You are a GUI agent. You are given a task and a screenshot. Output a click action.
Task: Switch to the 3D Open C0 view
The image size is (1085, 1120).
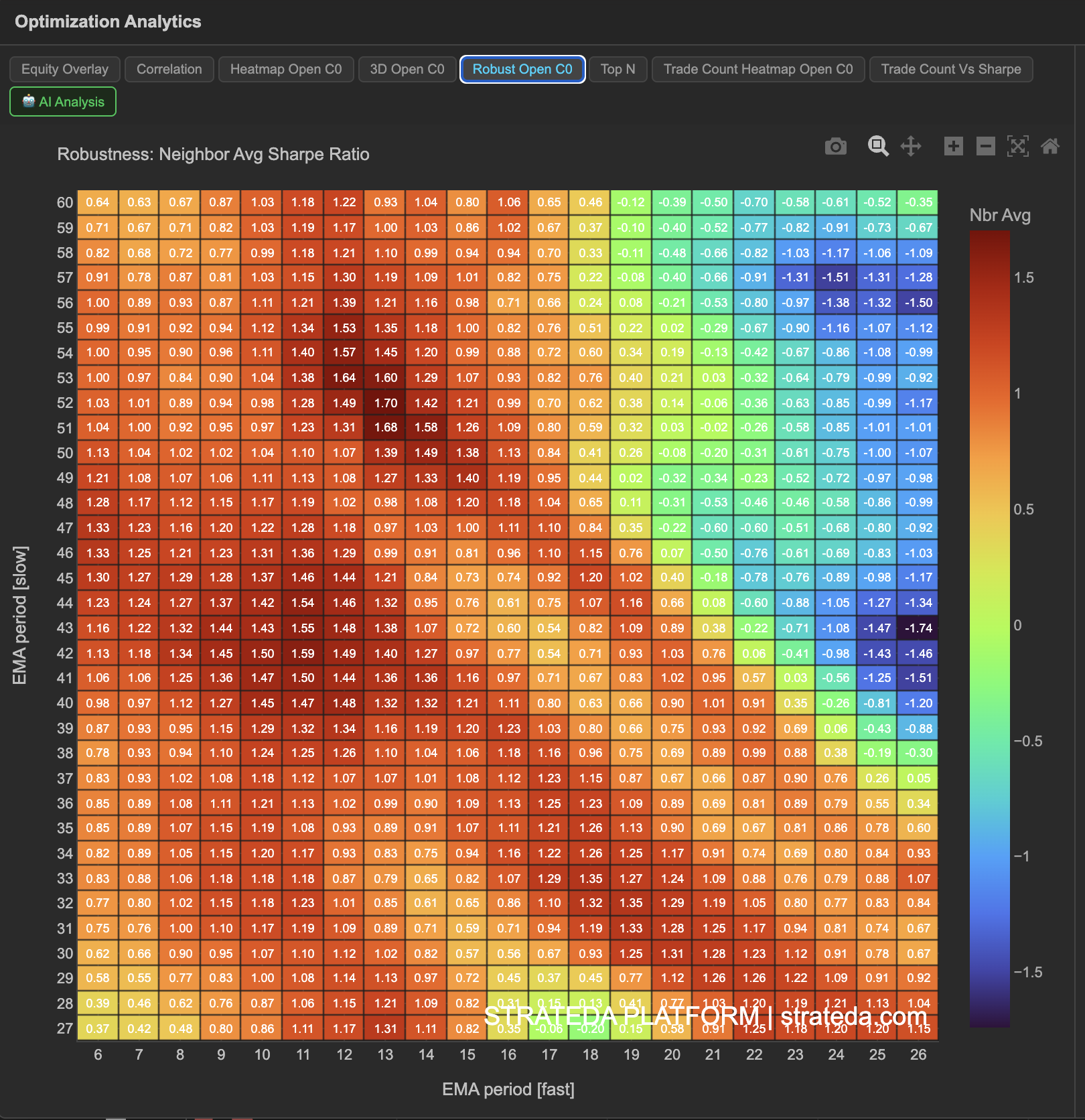click(407, 69)
